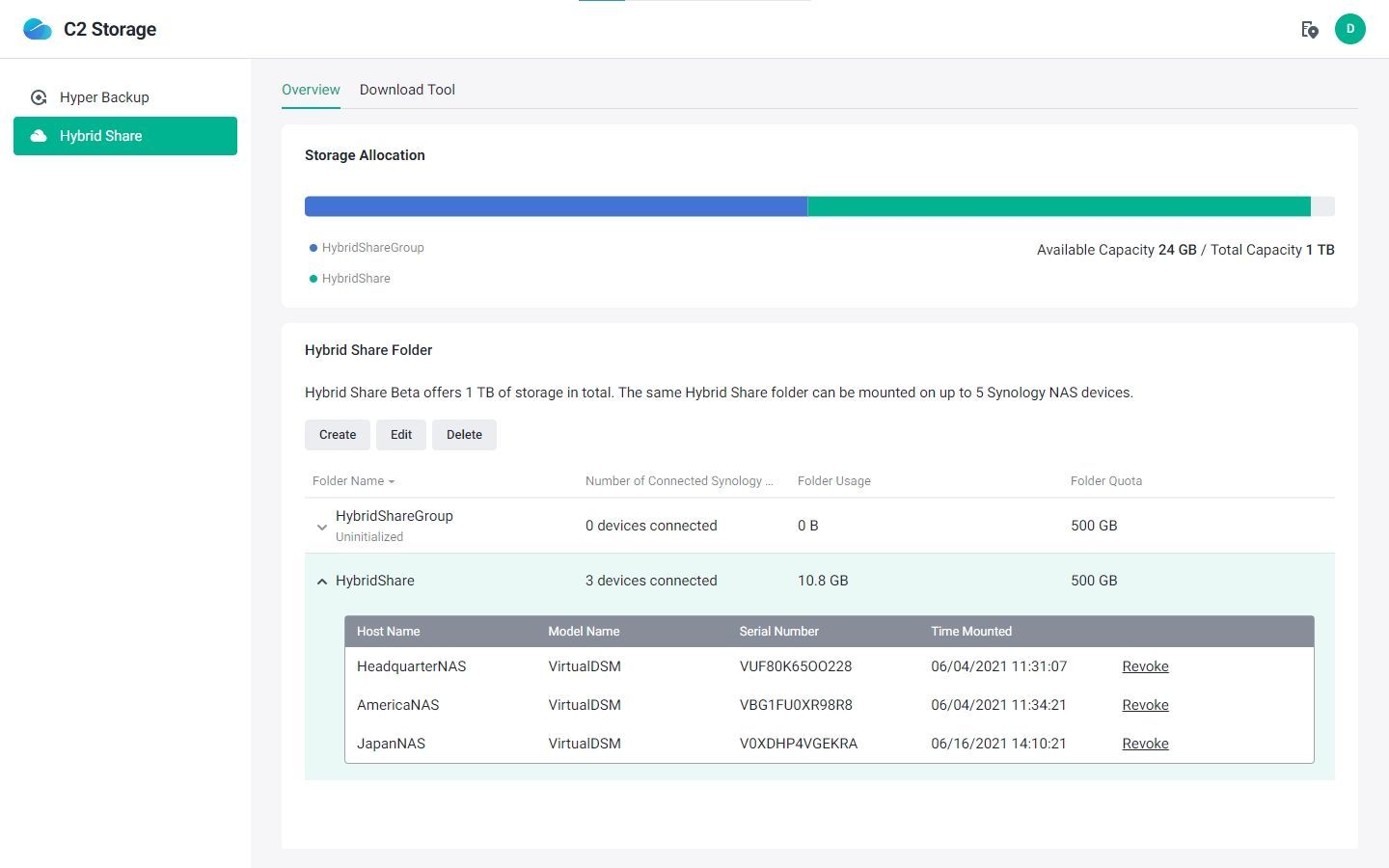This screenshot has width=1389, height=868.
Task: Click the Serial Number column header
Action: (x=778, y=632)
